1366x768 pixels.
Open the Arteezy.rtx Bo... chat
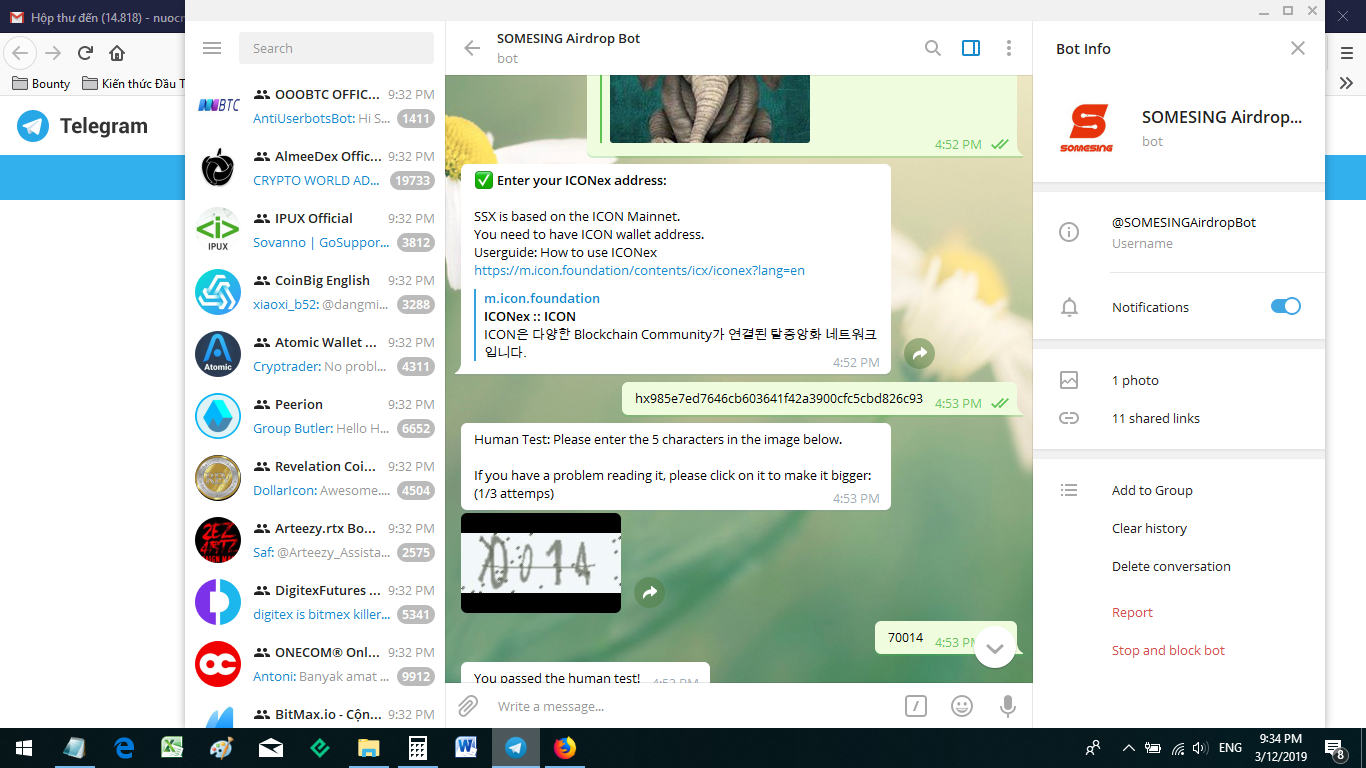coord(315,540)
